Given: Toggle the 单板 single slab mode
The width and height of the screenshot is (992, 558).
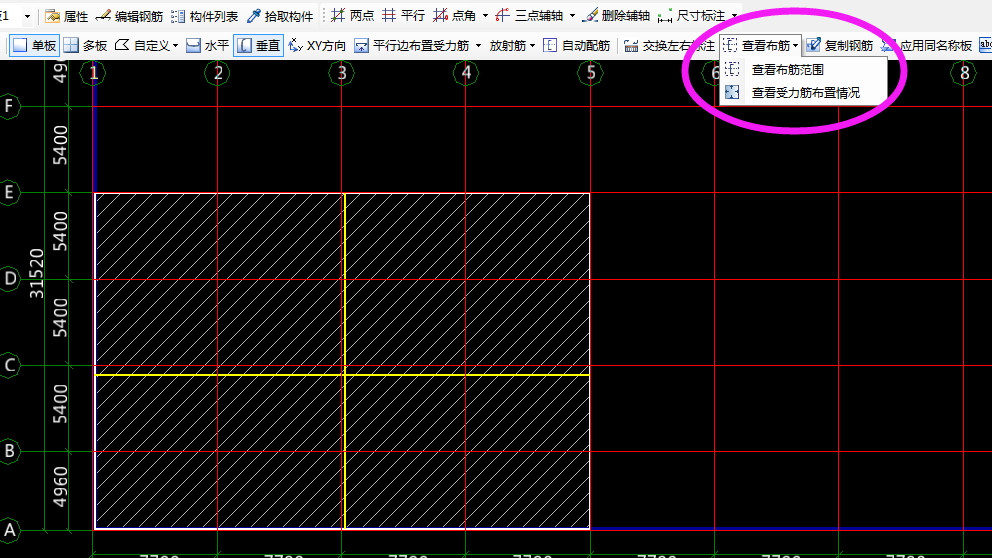Looking at the screenshot, I should tap(35, 46).
